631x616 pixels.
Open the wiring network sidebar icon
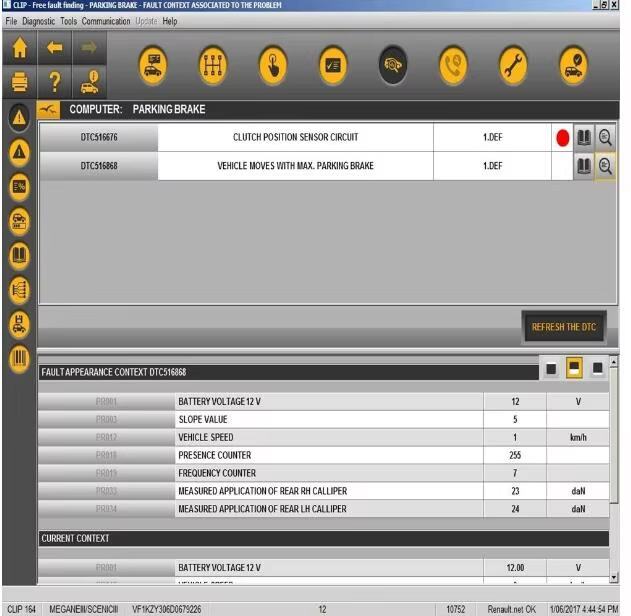point(19,290)
